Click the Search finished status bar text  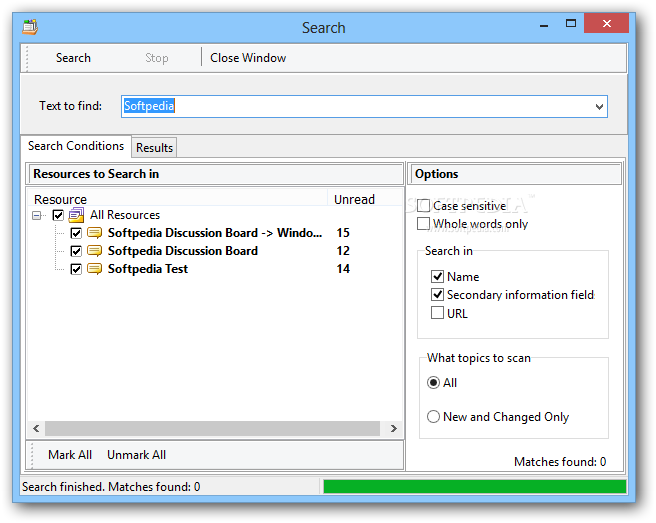[111, 487]
